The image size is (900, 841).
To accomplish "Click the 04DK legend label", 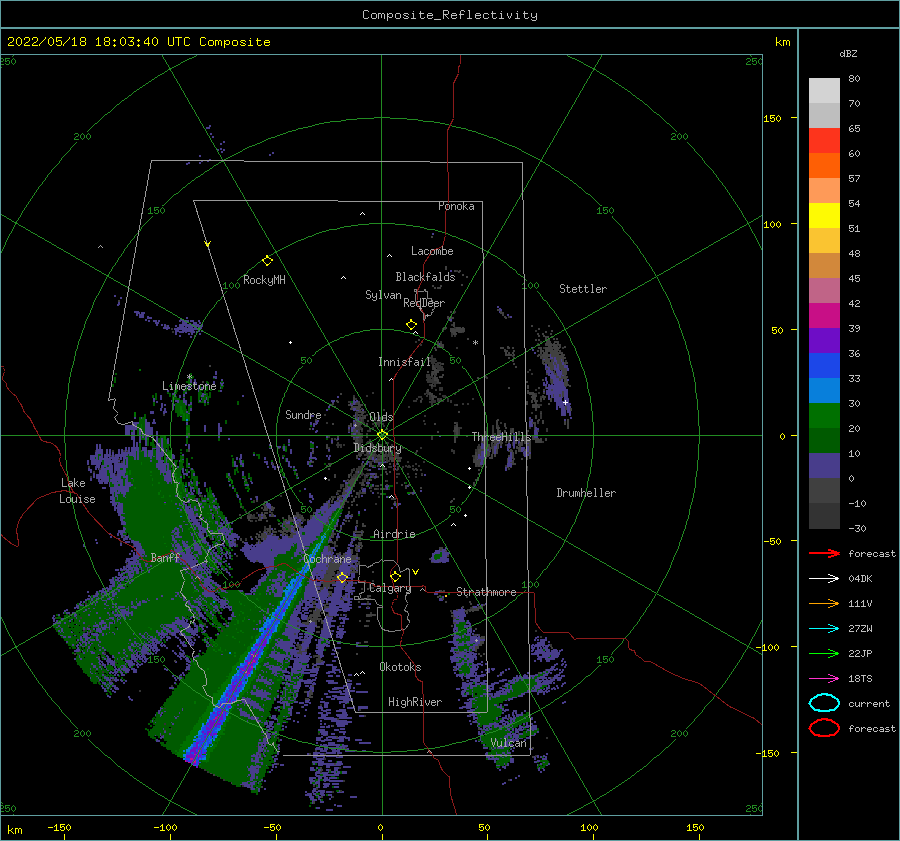I will point(860,579).
